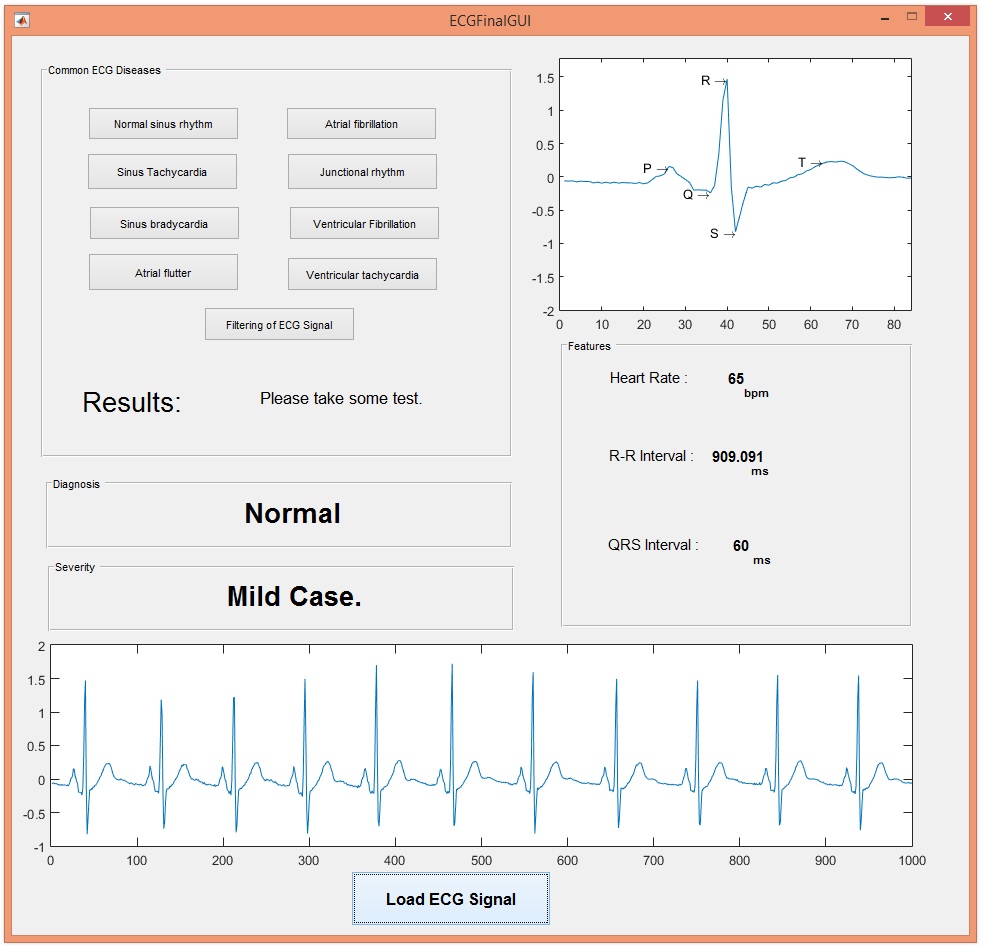Run the Ventricular tachycardia test

click(x=361, y=273)
